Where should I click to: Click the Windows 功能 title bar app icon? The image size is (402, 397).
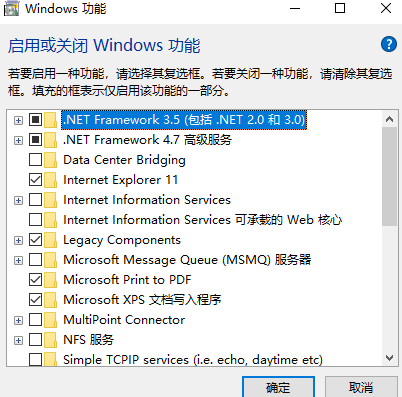pyautogui.click(x=11, y=9)
